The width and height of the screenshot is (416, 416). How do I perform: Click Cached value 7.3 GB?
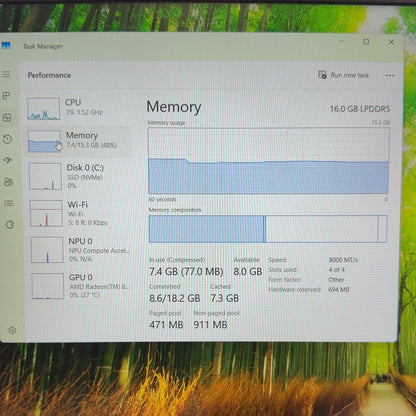point(225,298)
